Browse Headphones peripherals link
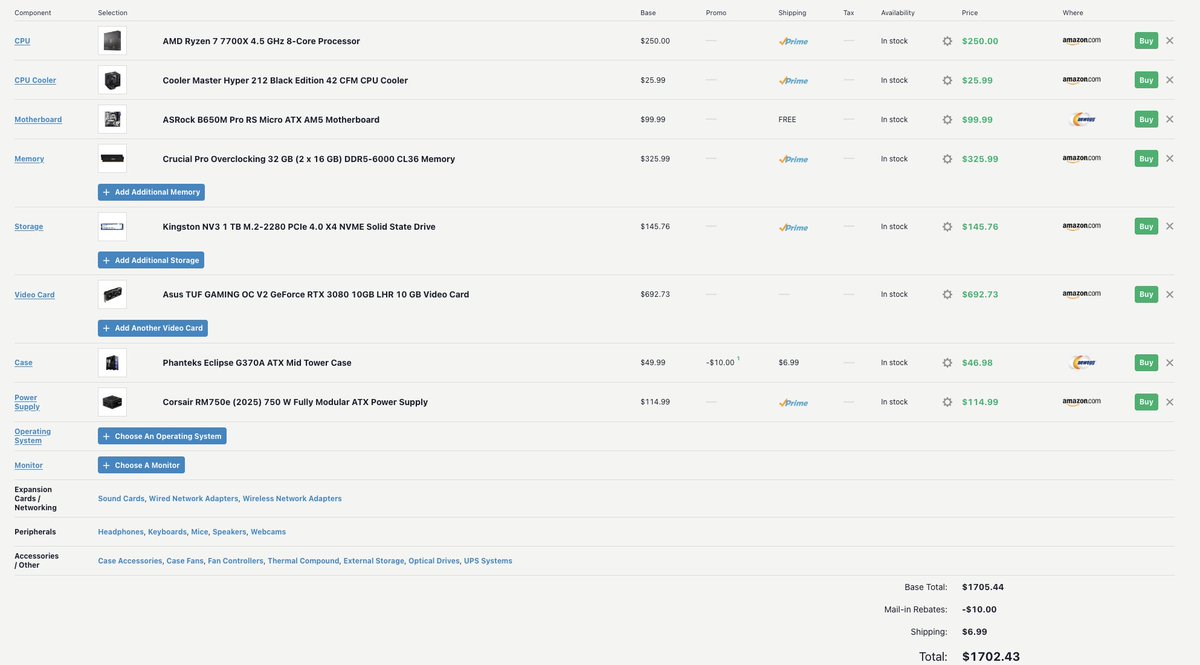Screen dimensions: 1200x665 coord(121,532)
